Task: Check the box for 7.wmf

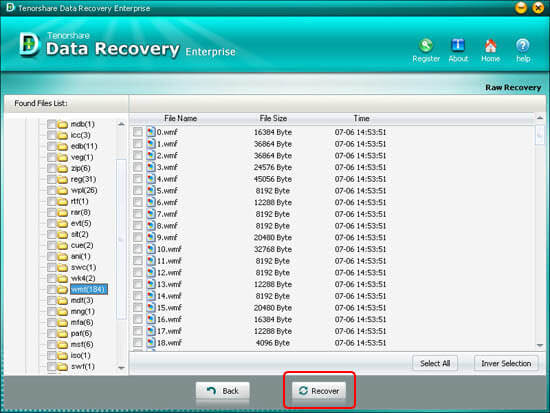Action: (x=138, y=214)
